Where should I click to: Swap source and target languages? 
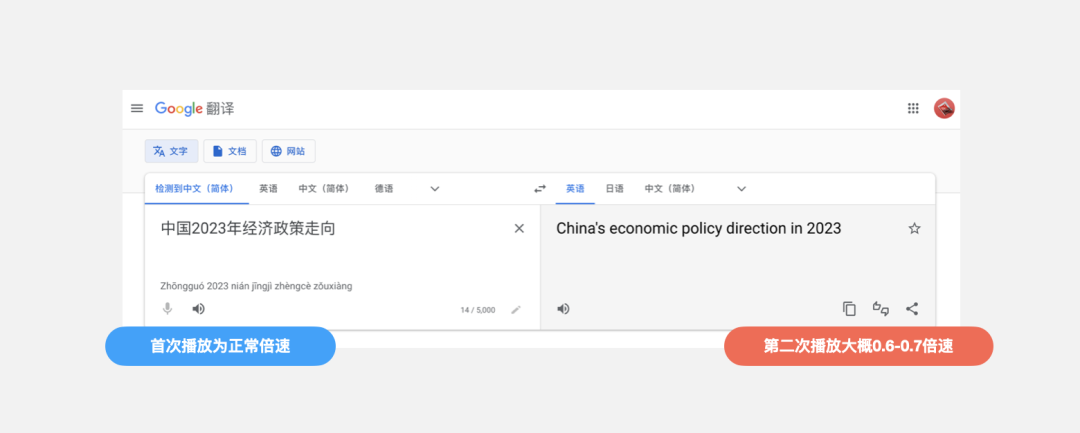pos(540,189)
